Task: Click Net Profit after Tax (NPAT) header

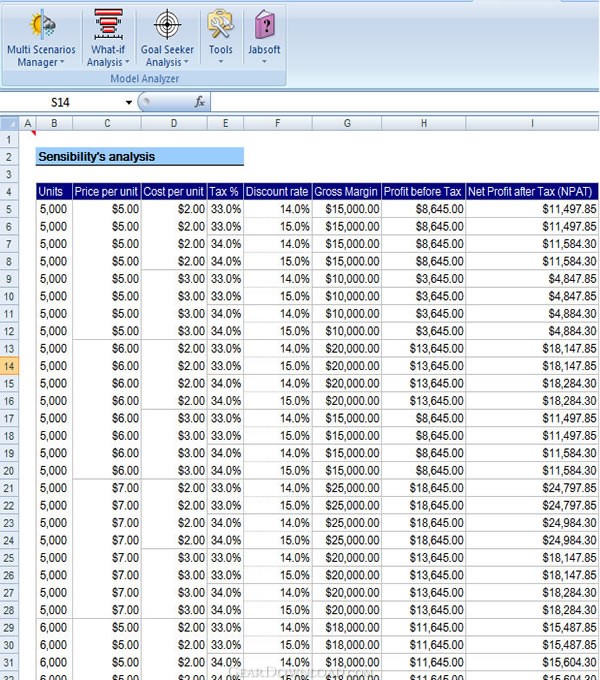Action: pos(532,192)
